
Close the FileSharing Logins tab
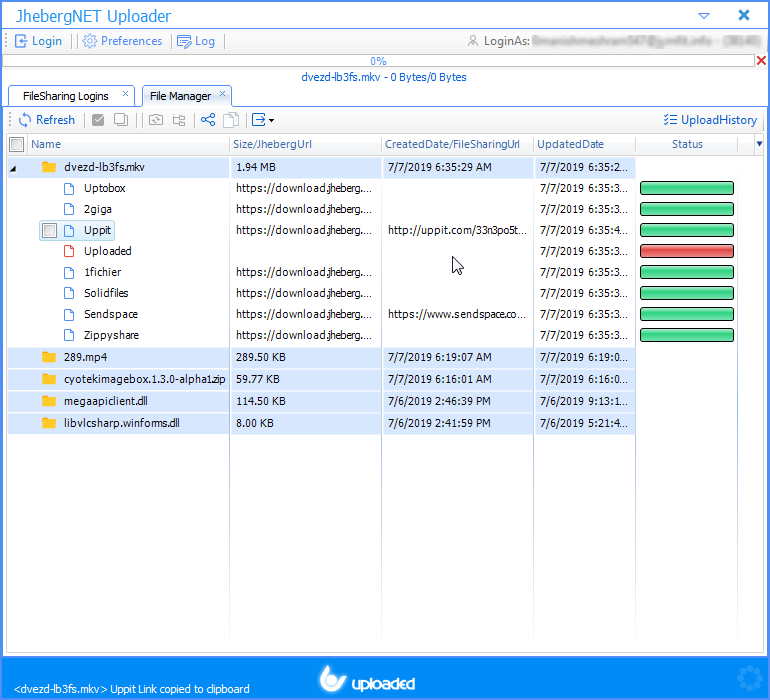coord(125,93)
